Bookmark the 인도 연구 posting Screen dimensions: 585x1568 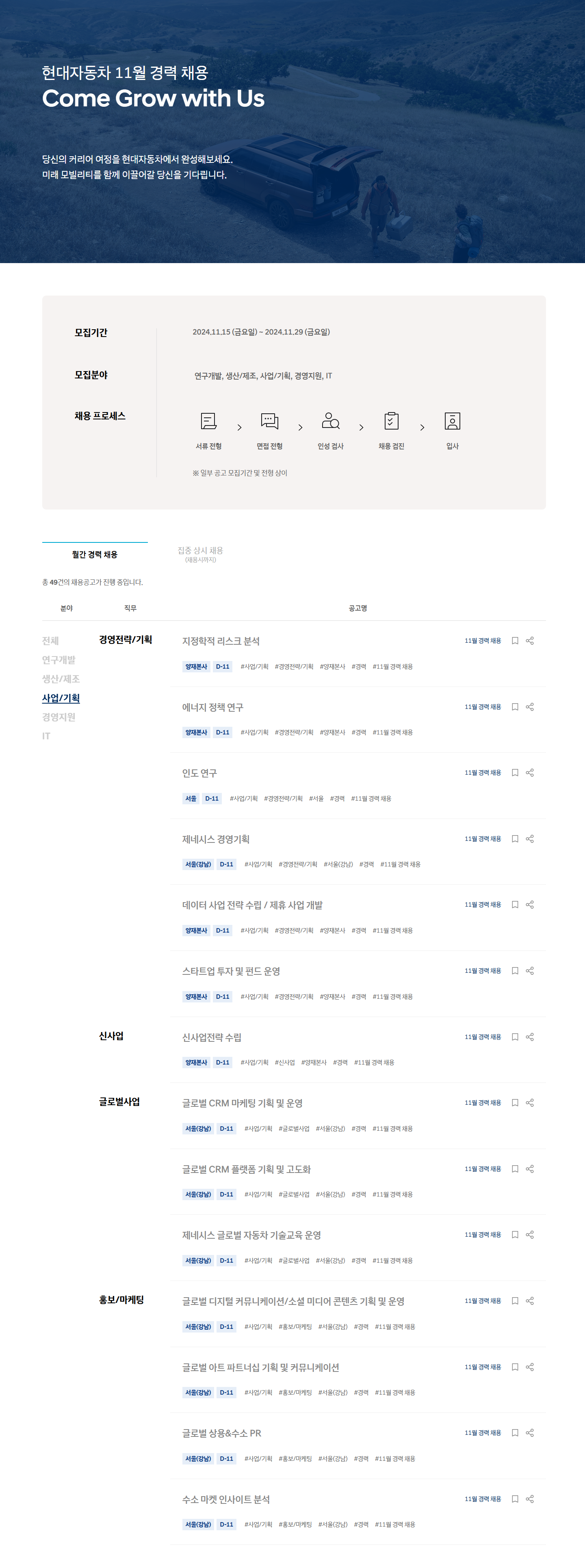coord(515,773)
